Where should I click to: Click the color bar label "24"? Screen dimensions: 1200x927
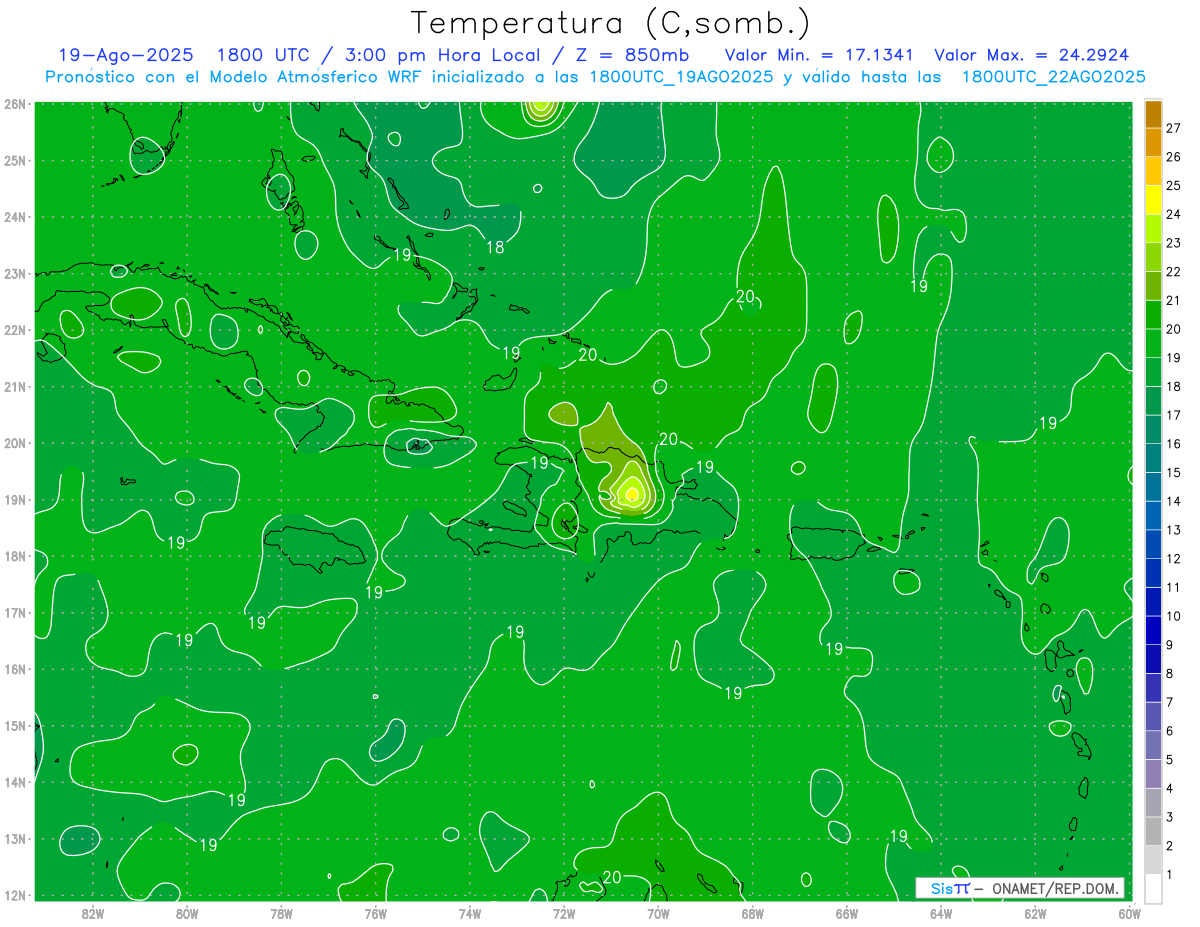click(x=1173, y=215)
